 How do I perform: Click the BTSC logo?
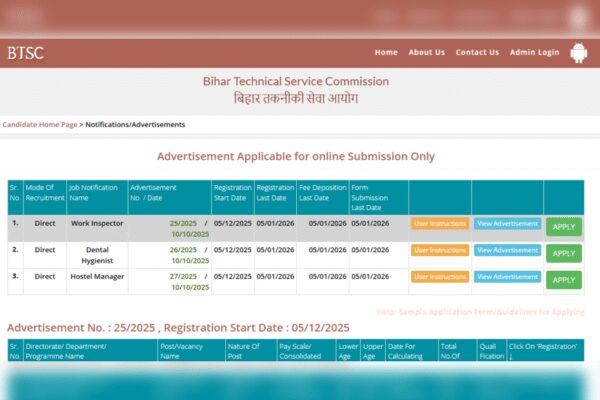26,53
